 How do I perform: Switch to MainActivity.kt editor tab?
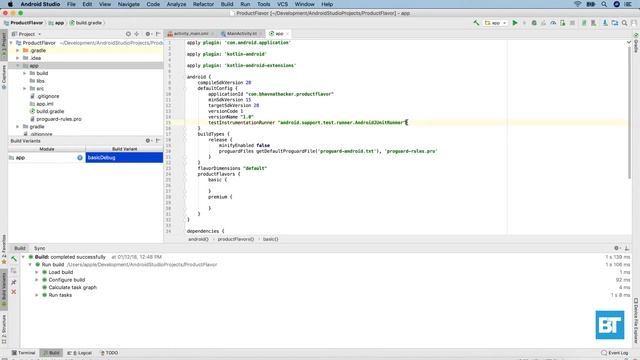[242, 33]
